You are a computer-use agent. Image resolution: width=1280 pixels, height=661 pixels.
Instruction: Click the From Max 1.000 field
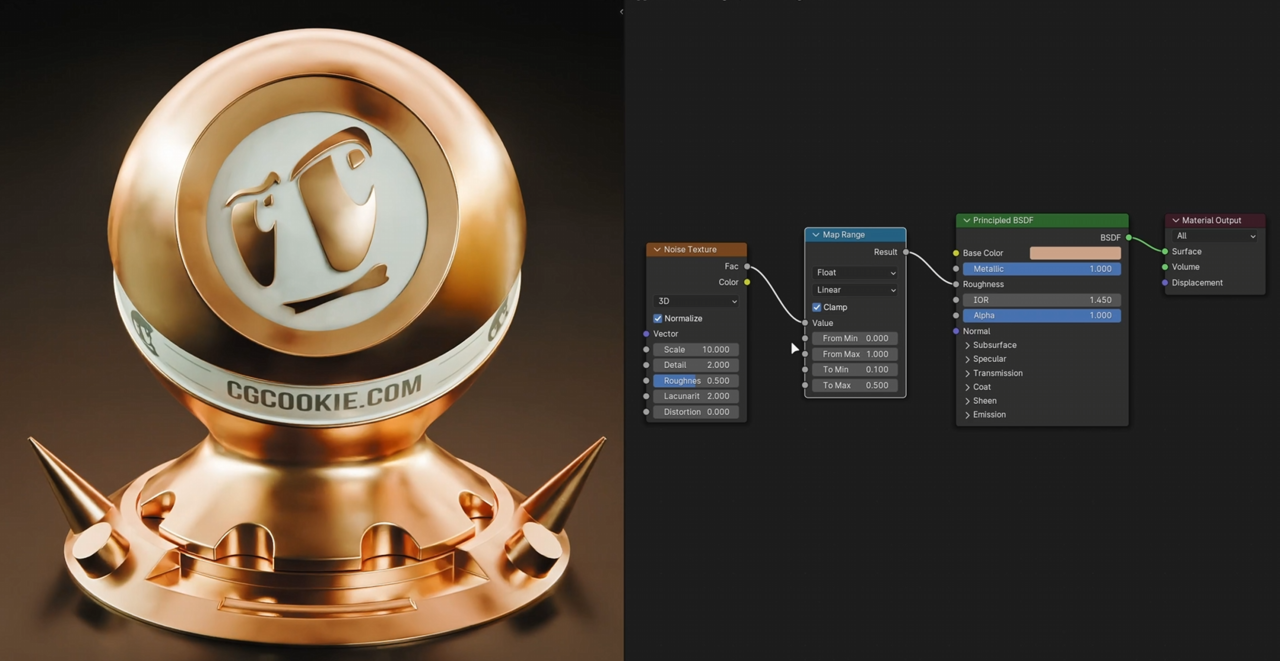pyautogui.click(x=856, y=354)
